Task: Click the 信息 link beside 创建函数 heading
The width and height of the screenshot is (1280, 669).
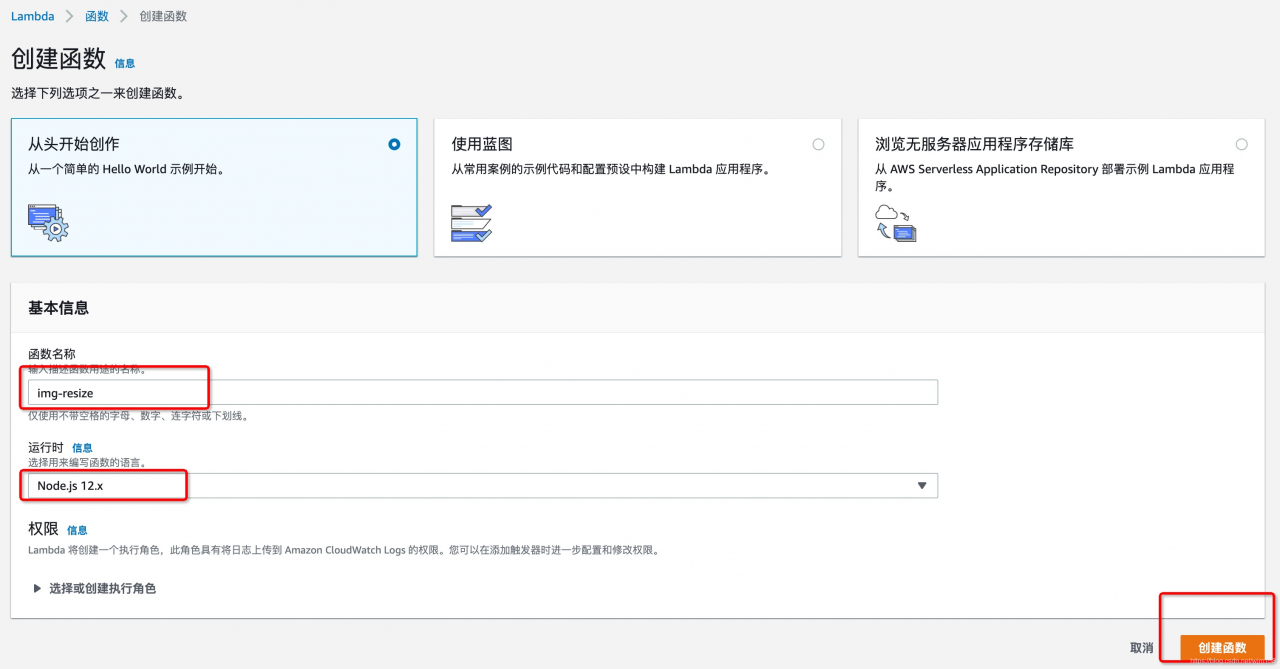Action: [x=125, y=63]
